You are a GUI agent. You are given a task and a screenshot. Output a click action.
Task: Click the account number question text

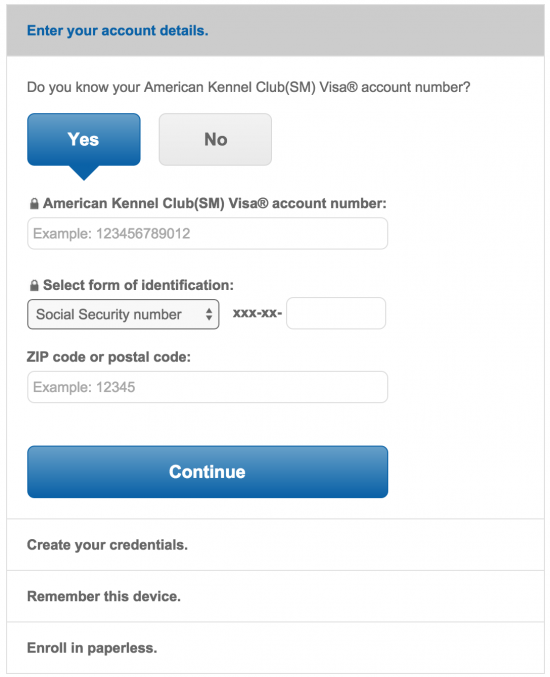(x=249, y=87)
